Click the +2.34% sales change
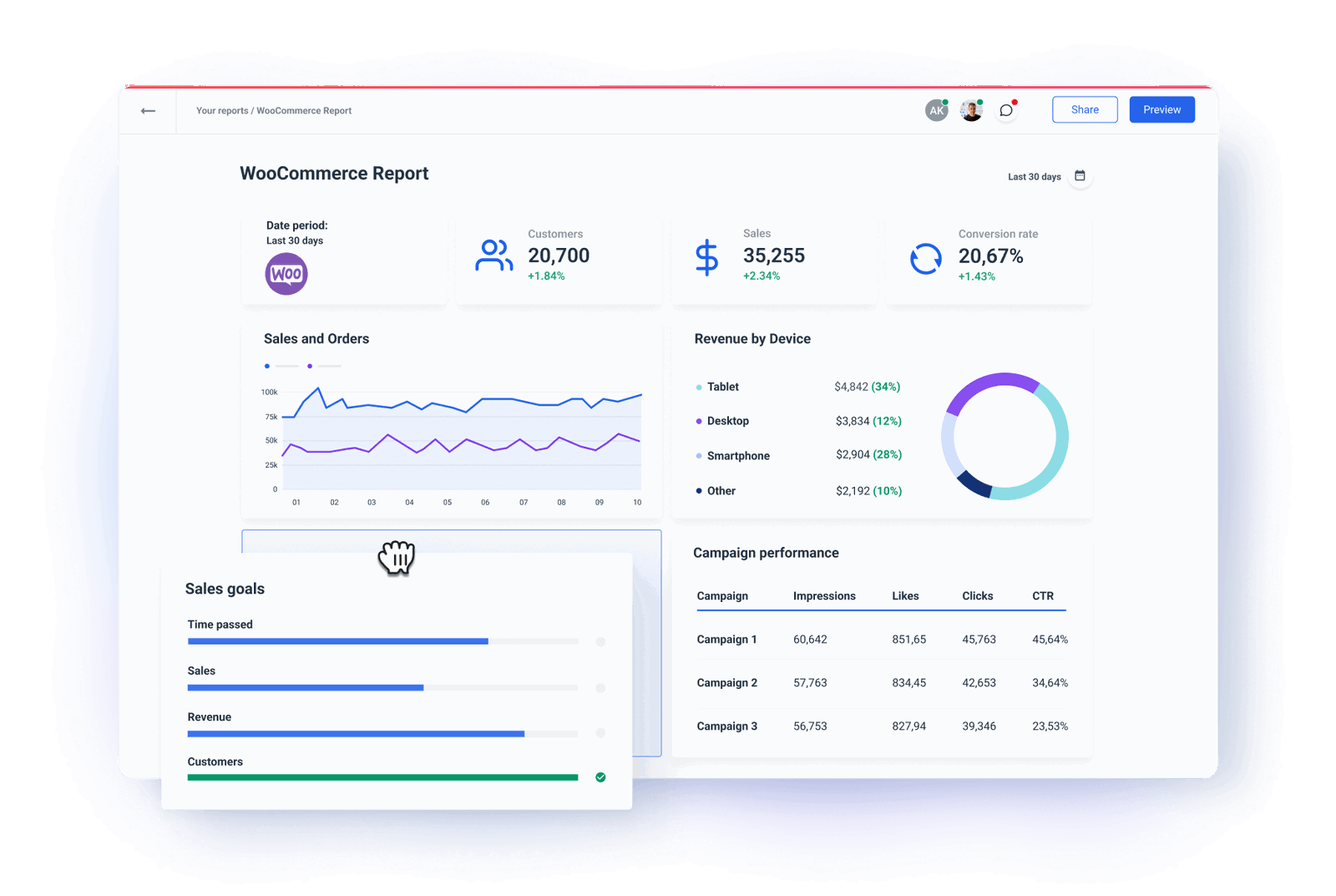The width and height of the screenshot is (1336, 896). (762, 276)
